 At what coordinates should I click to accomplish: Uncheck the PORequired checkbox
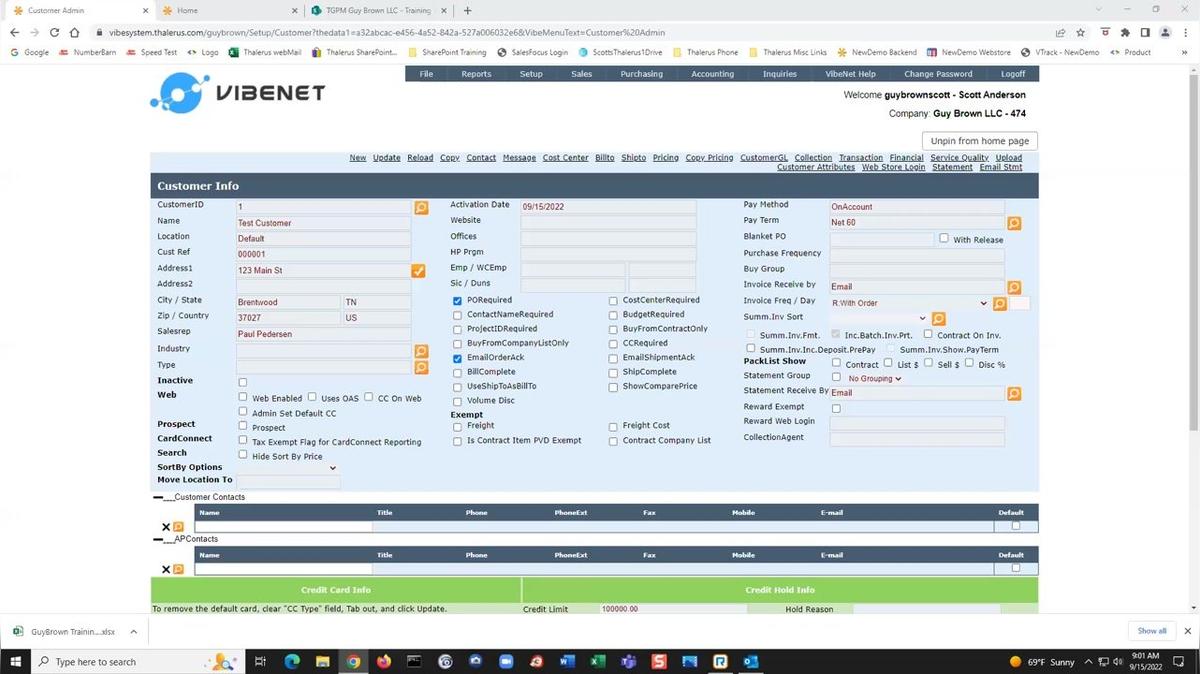(458, 300)
